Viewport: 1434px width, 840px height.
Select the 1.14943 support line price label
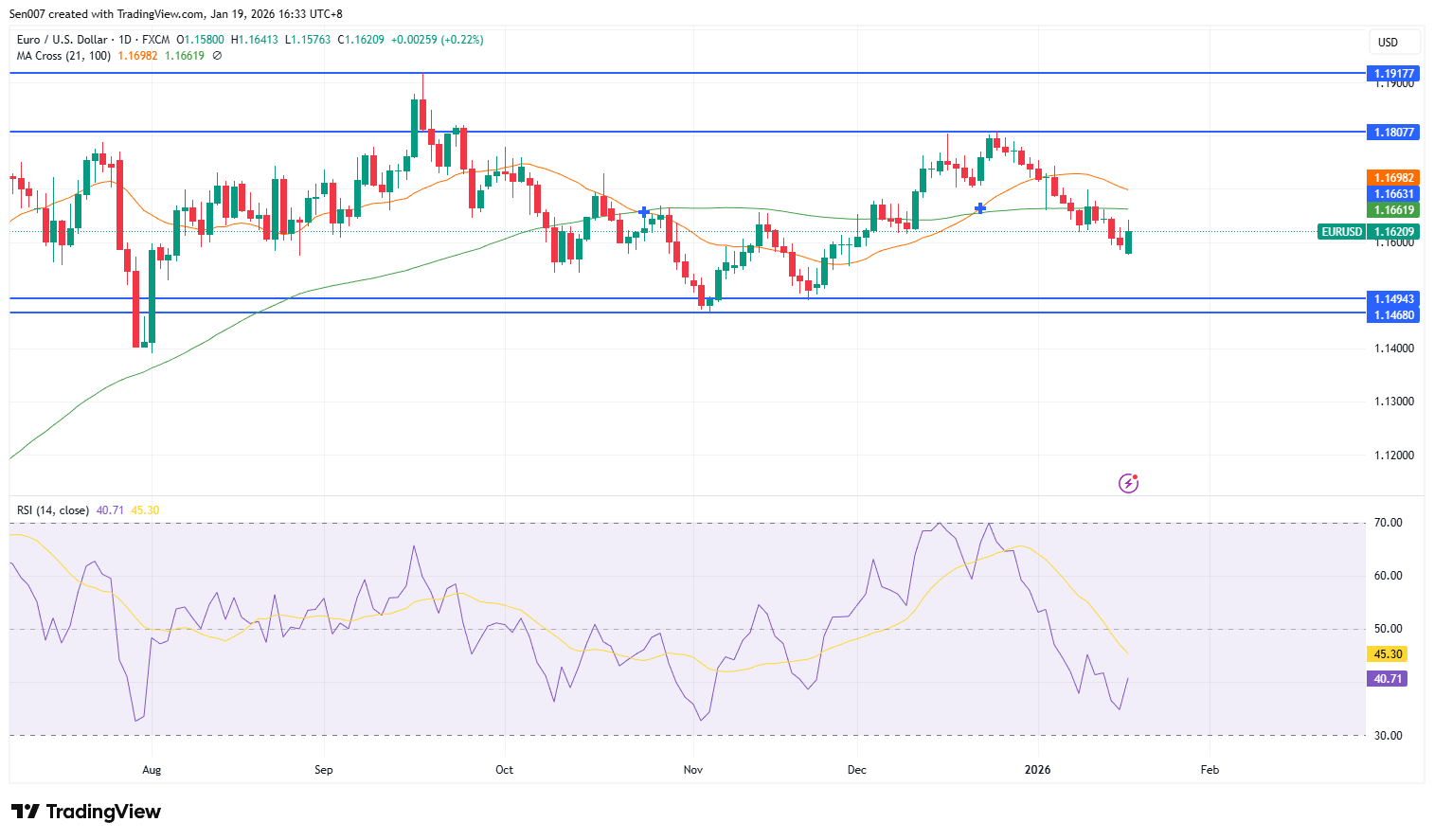(x=1393, y=299)
